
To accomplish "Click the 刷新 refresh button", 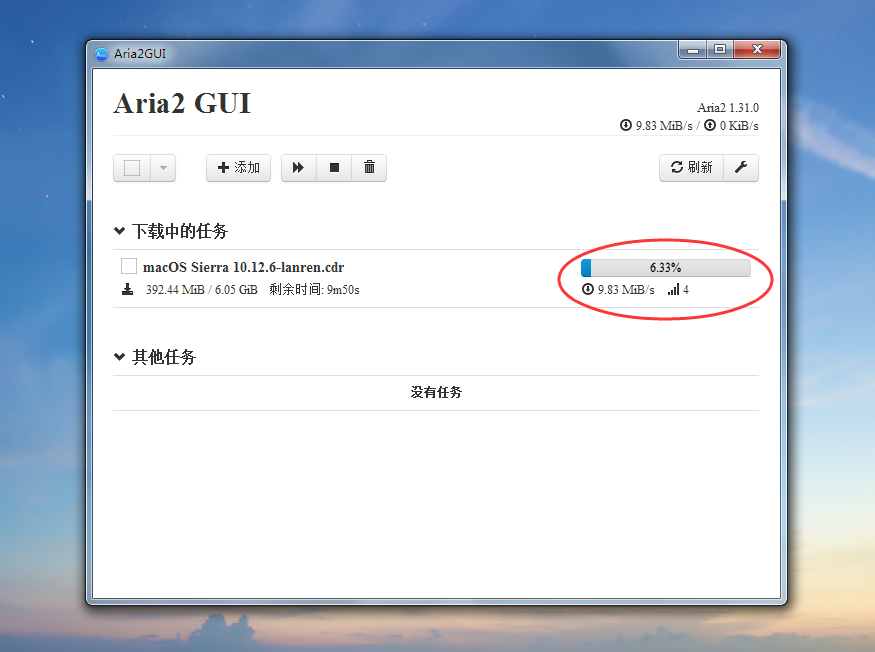I will 691,167.
